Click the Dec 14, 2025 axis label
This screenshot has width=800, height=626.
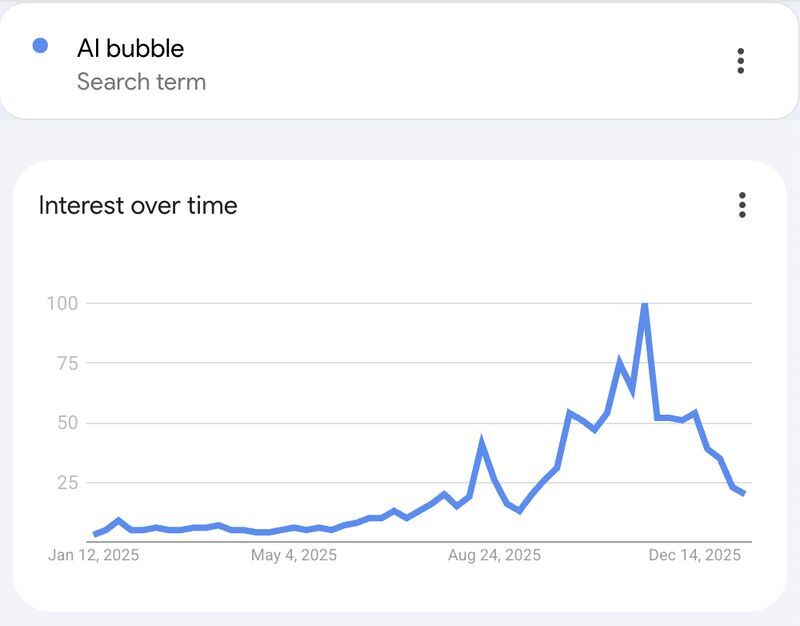[x=694, y=555]
